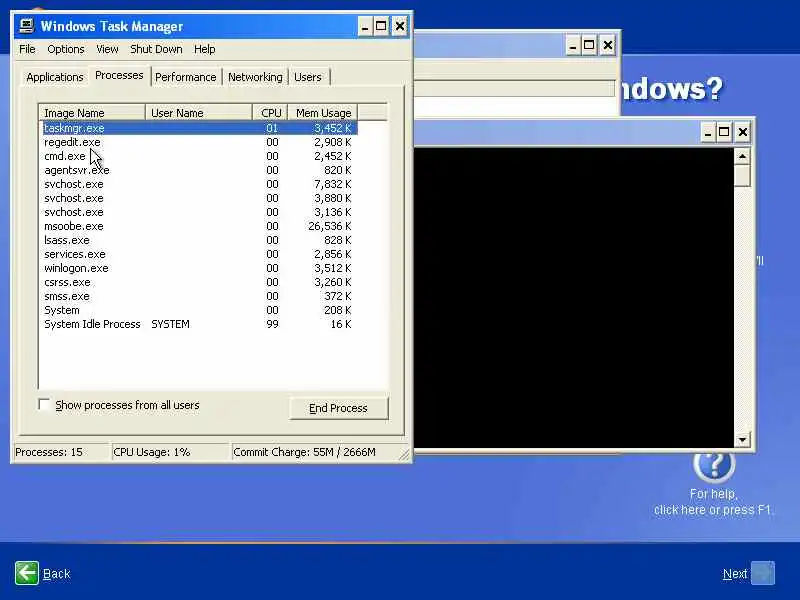Open the File menu
Image resolution: width=800 pixels, height=600 pixels.
tap(27, 49)
